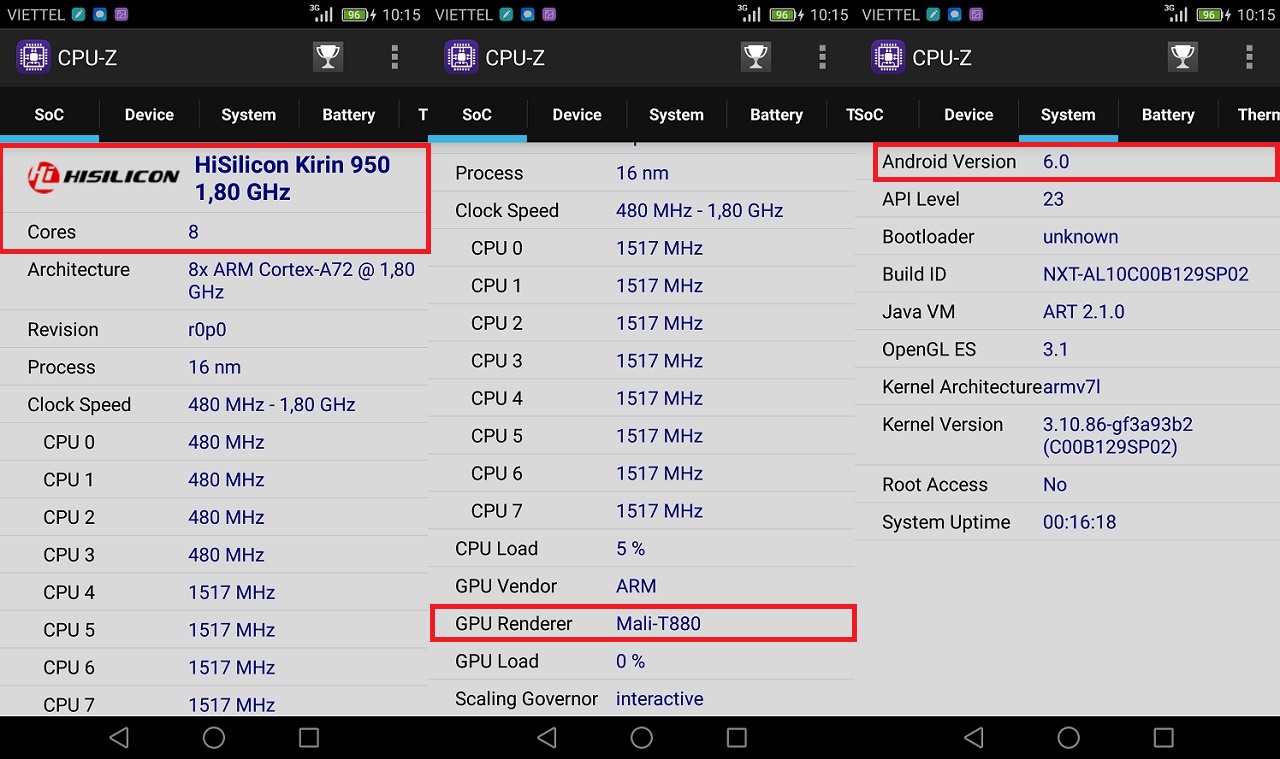Tap battery 96 indicator on right phone status bar

click(1212, 15)
